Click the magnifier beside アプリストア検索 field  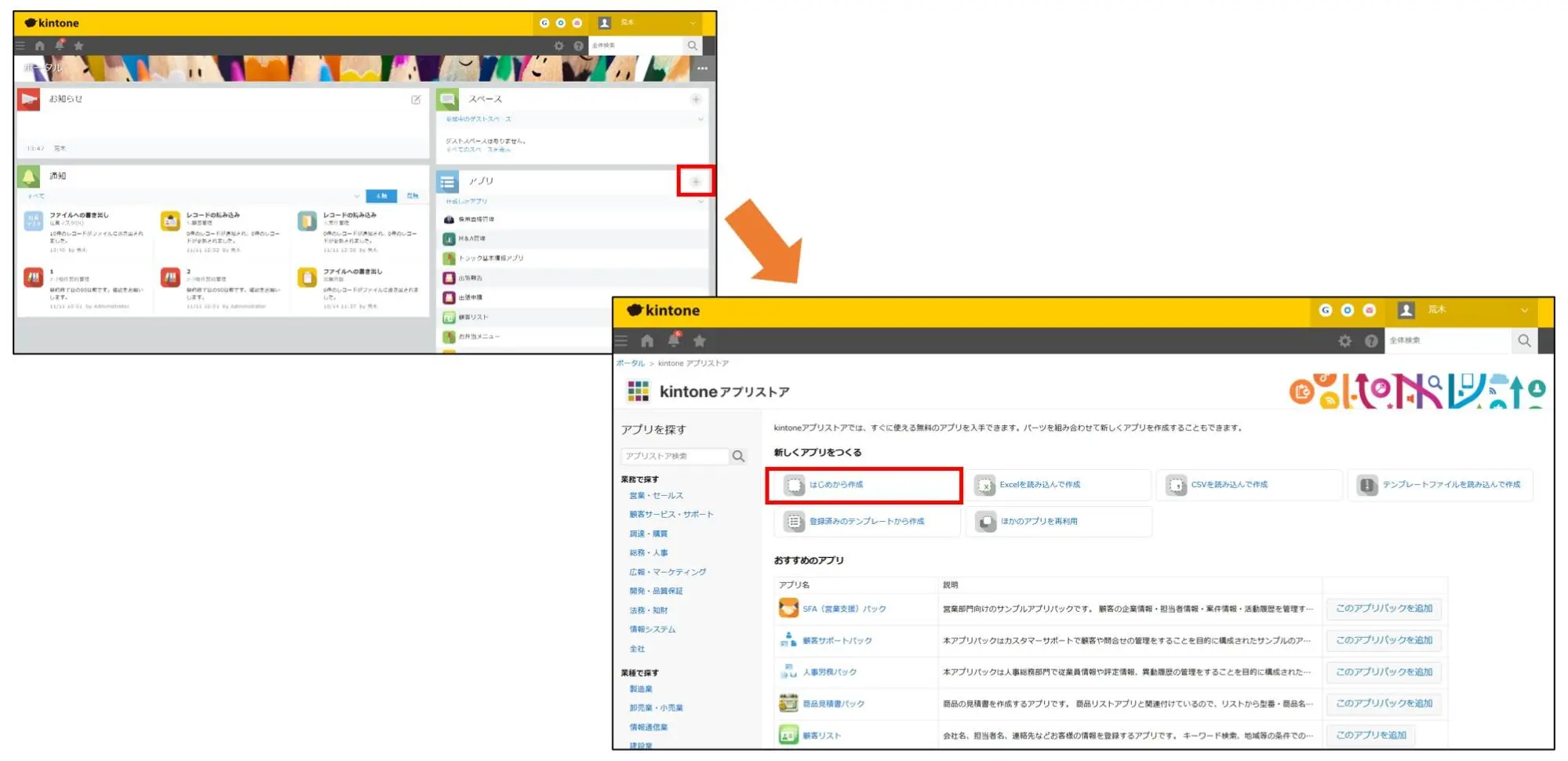(x=738, y=456)
